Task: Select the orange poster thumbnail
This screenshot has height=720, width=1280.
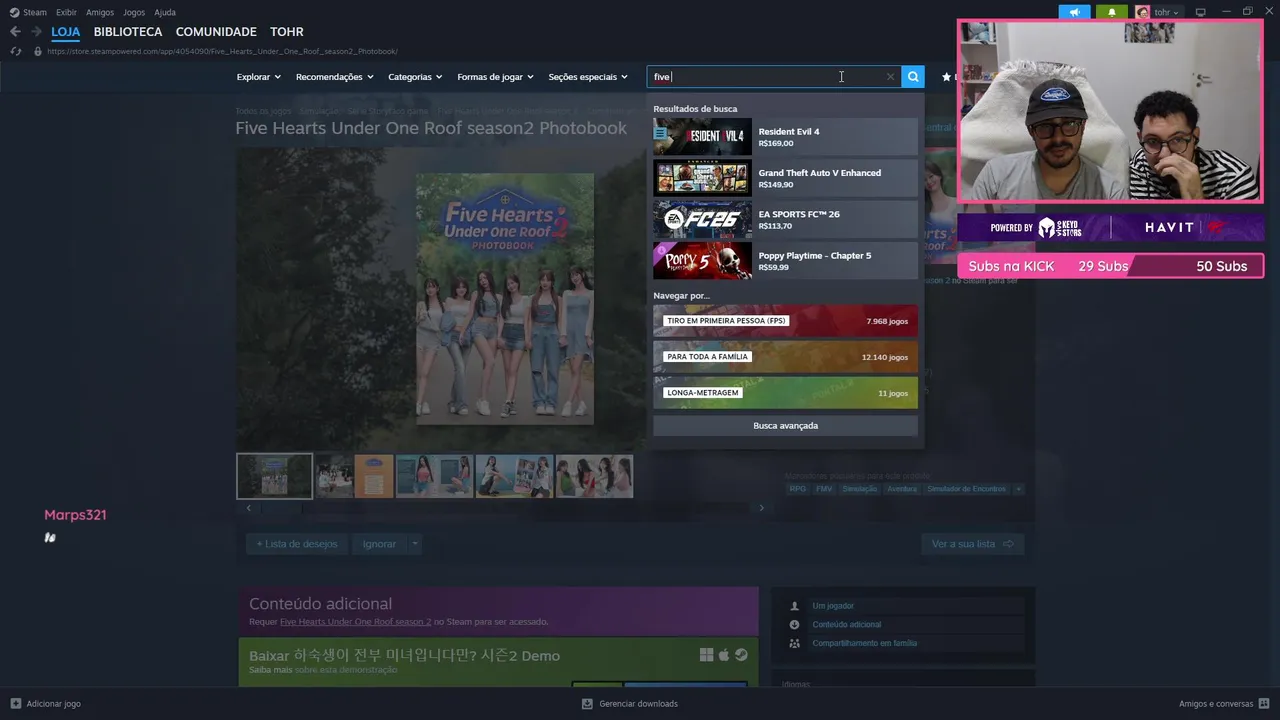Action: 374,476
